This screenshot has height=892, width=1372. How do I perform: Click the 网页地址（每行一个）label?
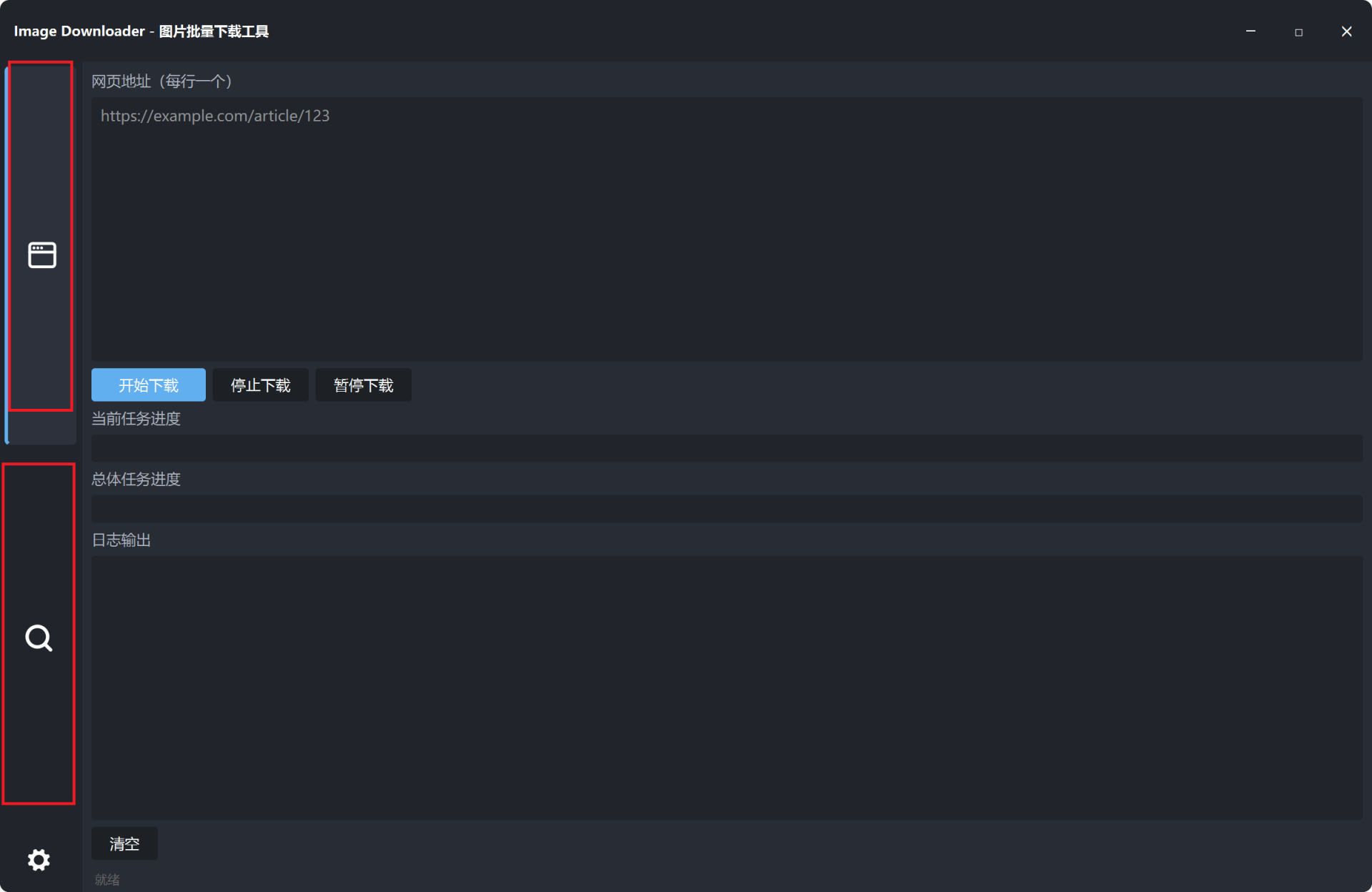coord(162,81)
